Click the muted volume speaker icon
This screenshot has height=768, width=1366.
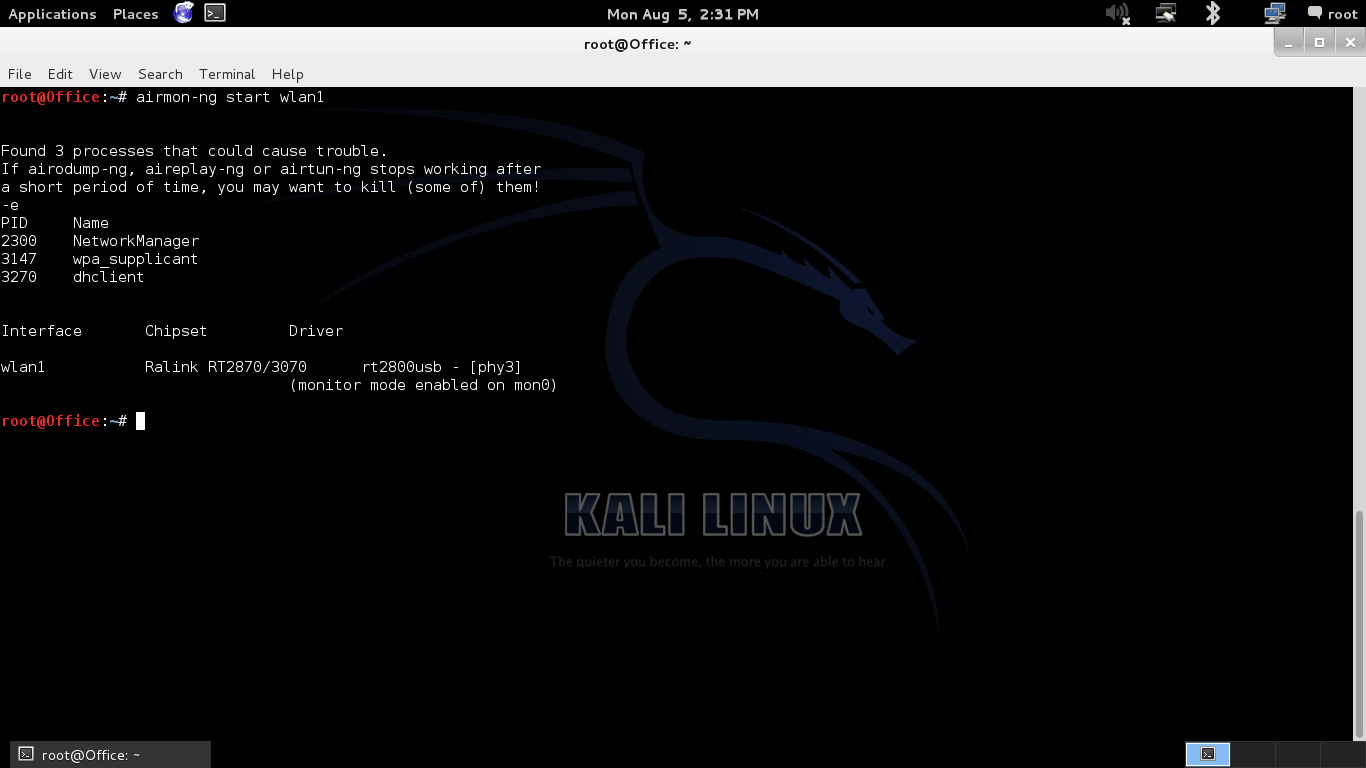click(1118, 14)
